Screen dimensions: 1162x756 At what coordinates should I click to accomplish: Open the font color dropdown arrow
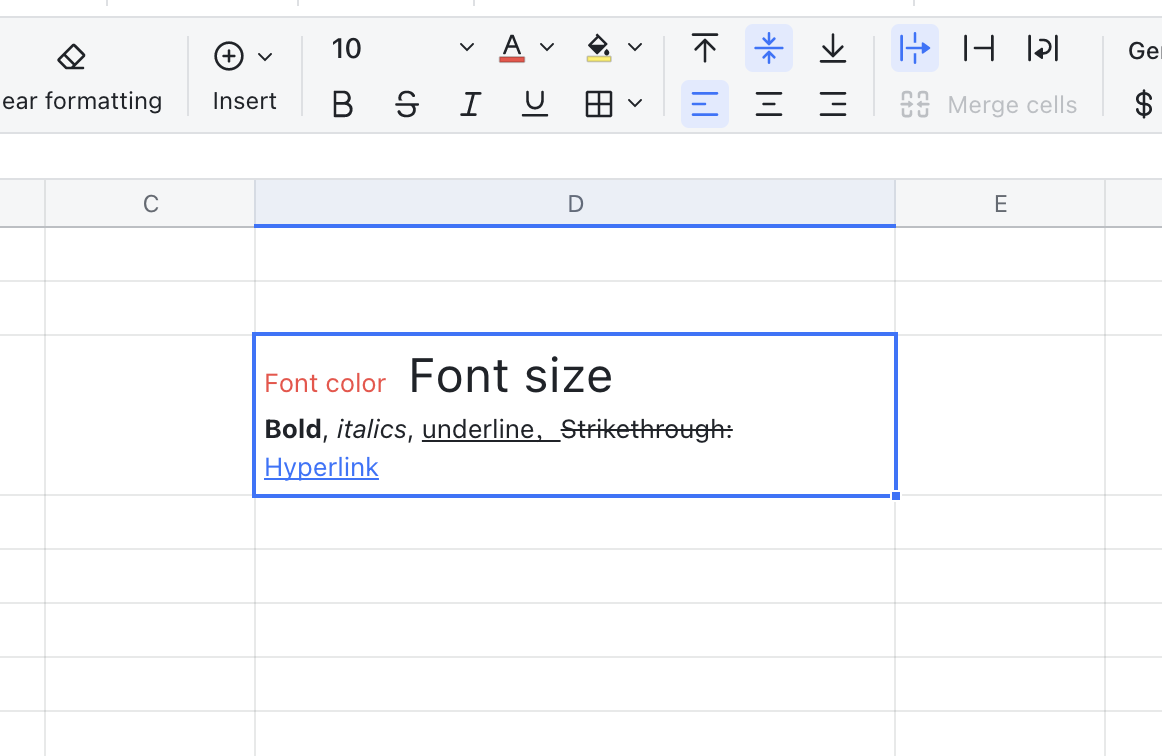click(547, 48)
